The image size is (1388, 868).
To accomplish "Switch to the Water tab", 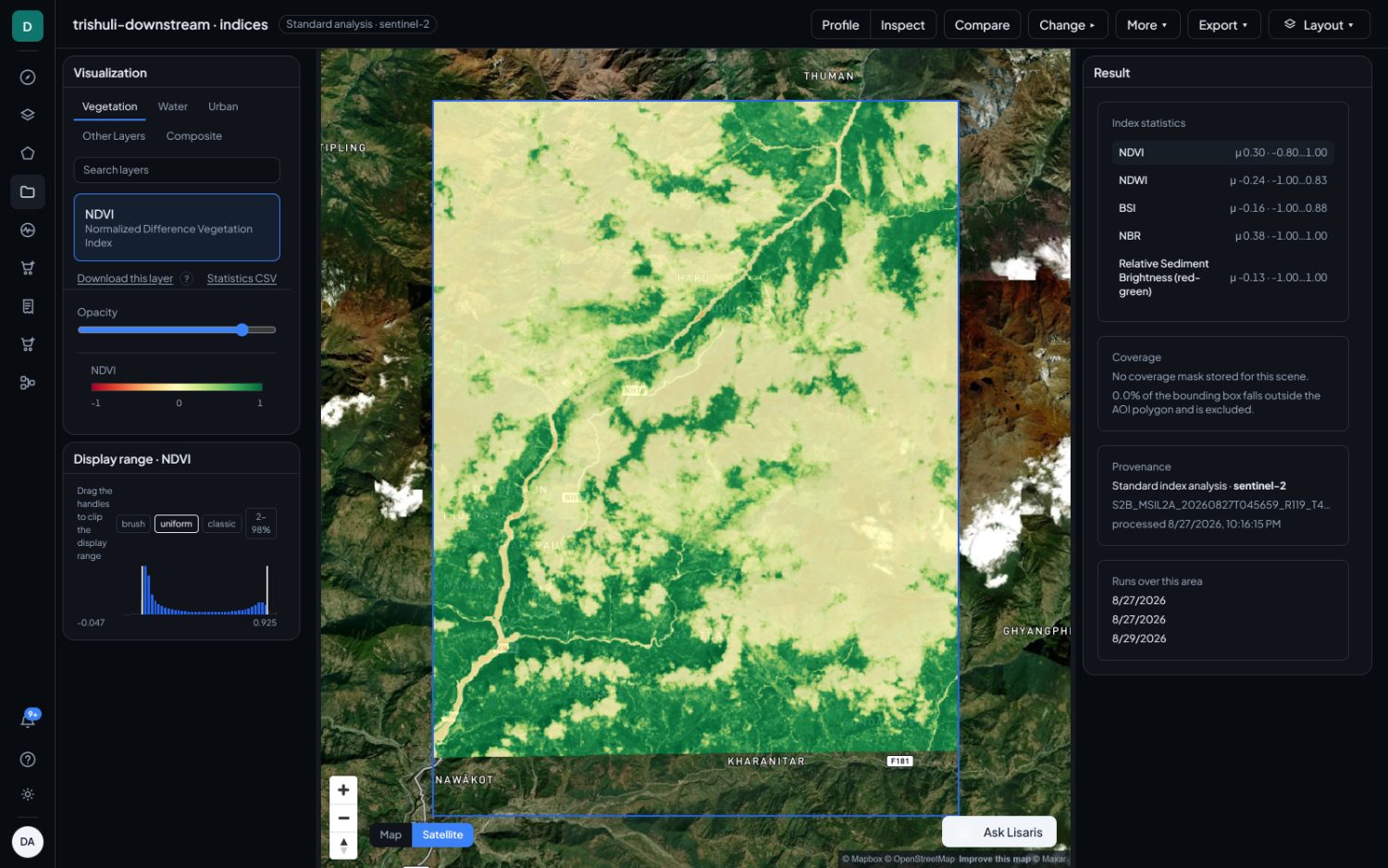I will coord(172,107).
